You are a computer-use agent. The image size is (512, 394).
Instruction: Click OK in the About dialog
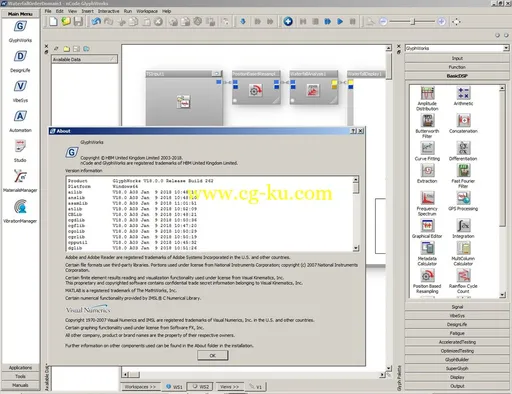click(213, 356)
